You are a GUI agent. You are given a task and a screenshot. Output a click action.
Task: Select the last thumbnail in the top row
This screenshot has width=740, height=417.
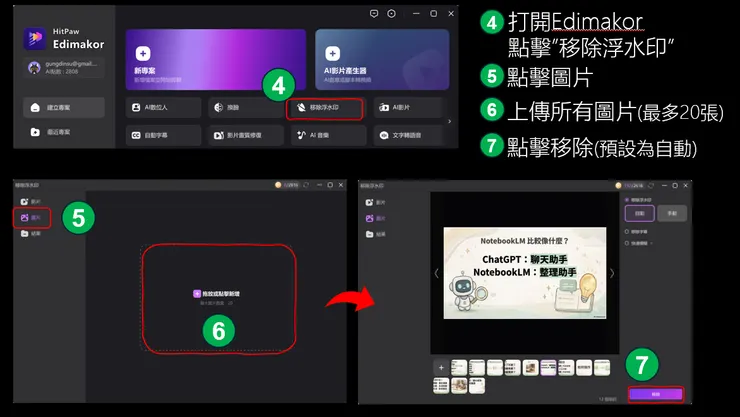[602, 368]
